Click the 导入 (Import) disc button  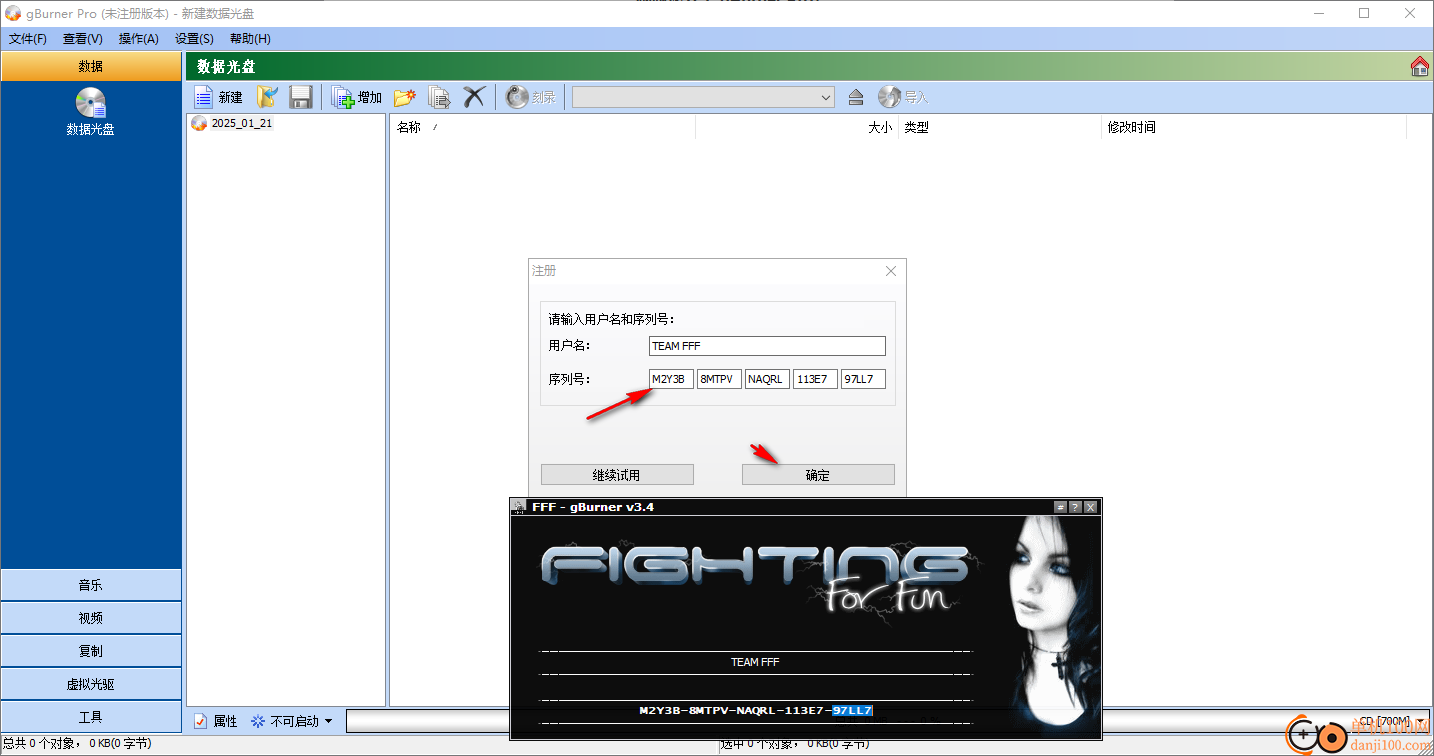pos(903,97)
